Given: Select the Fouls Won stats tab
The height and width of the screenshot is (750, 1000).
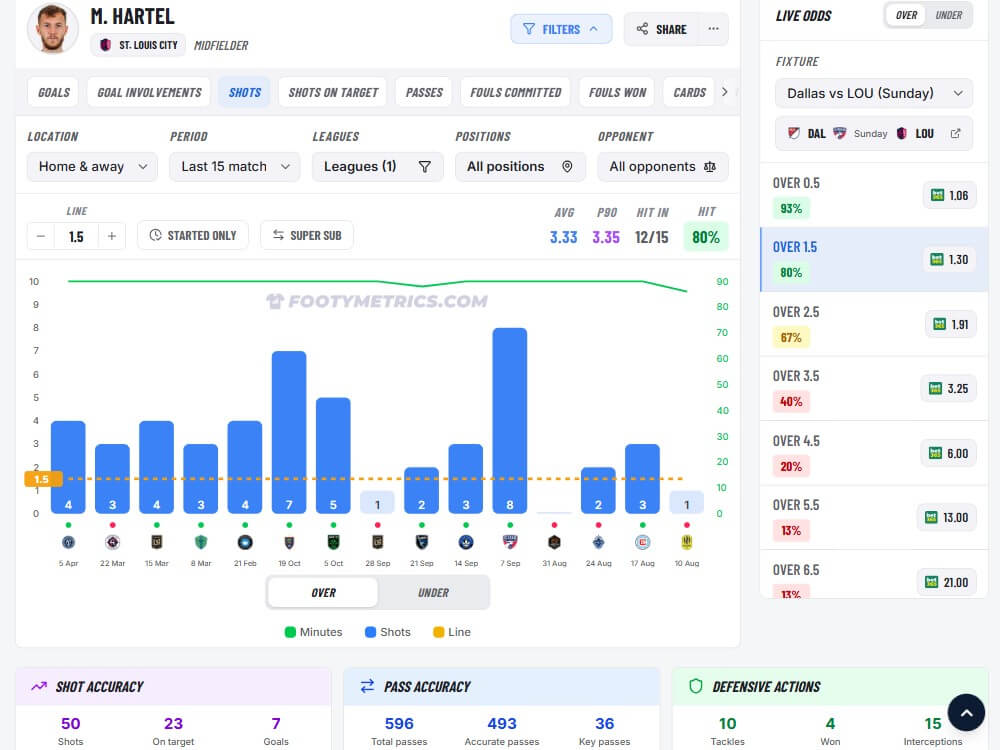Looking at the screenshot, I should pyautogui.click(x=616, y=91).
